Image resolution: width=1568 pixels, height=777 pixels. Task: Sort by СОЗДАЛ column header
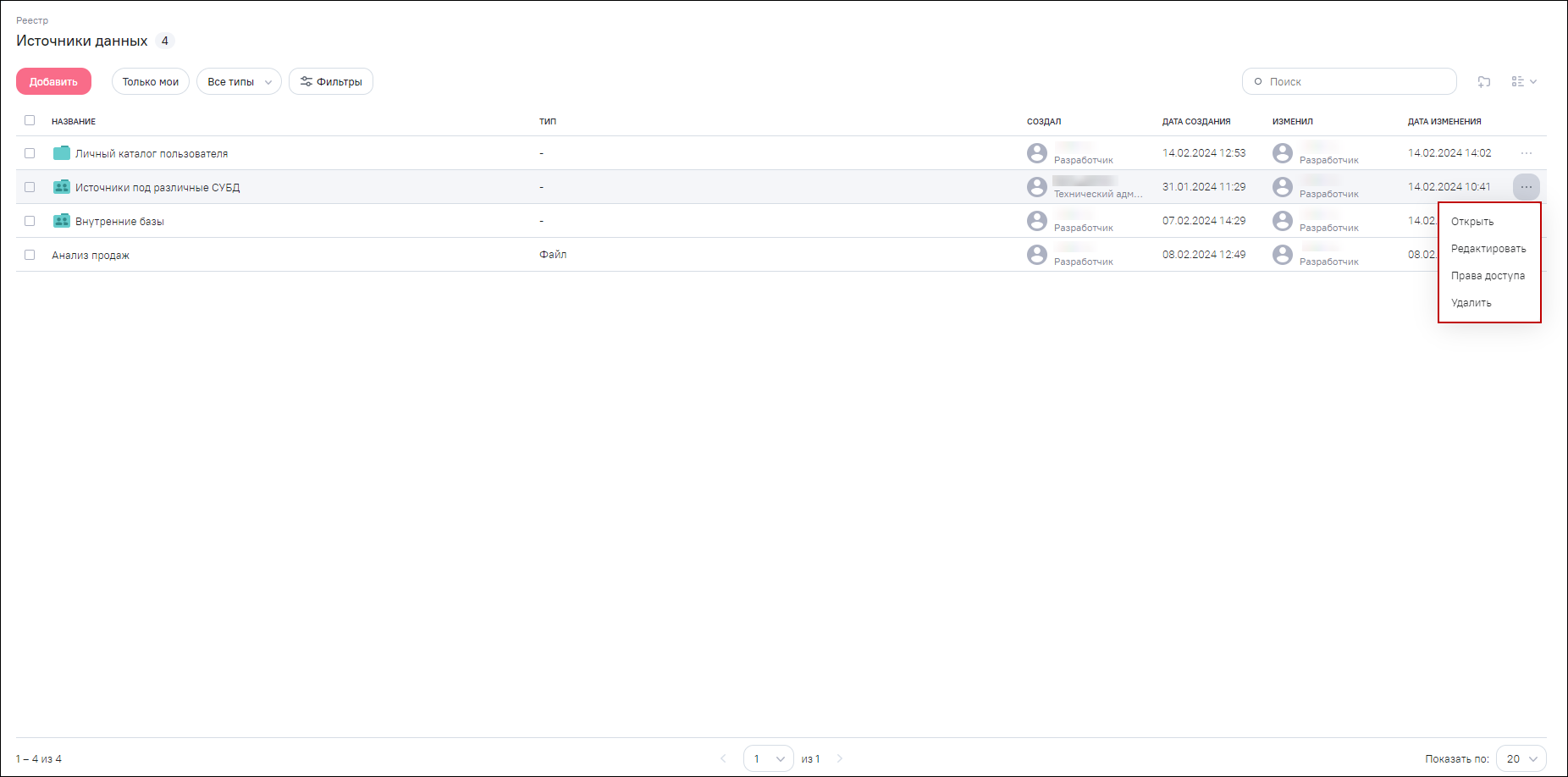pyautogui.click(x=1044, y=121)
